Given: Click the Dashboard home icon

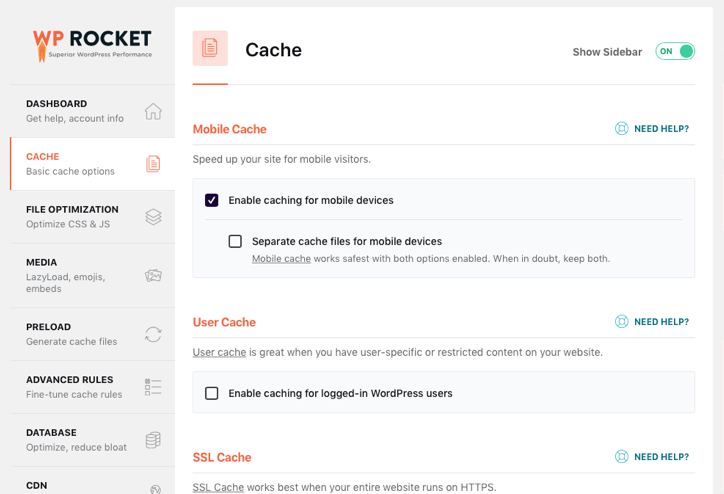Looking at the screenshot, I should (x=153, y=111).
